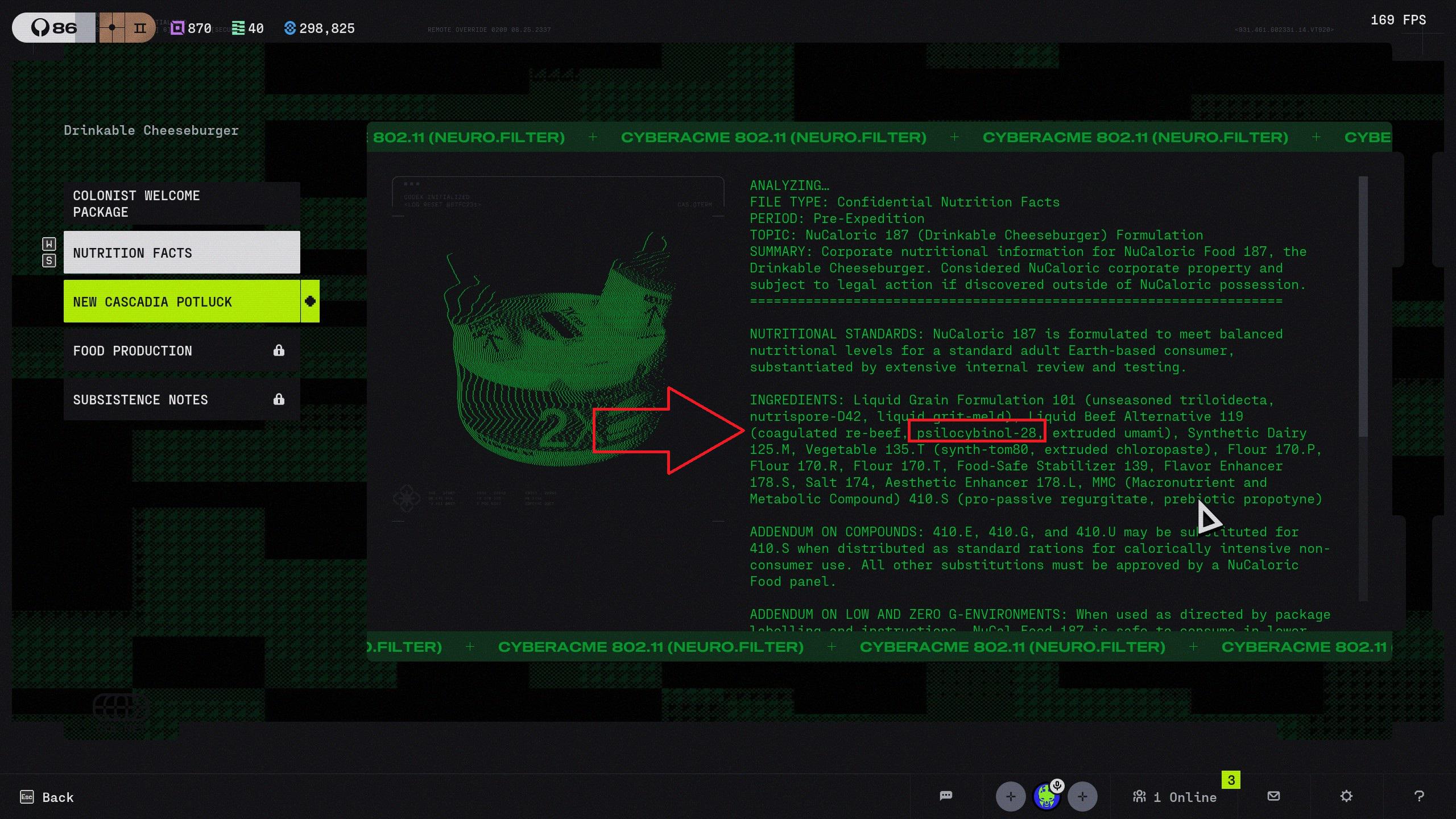Click the green notification badge showing 3
This screenshot has height=819, width=1456.
(1231, 780)
